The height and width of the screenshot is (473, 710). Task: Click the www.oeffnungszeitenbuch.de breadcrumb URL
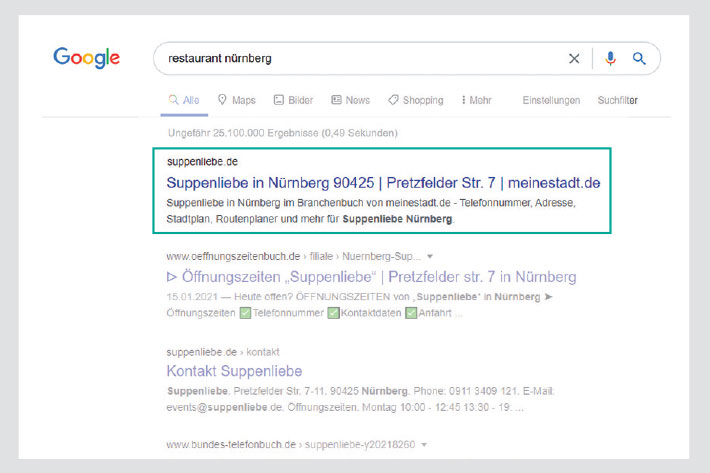pyautogui.click(x=293, y=256)
